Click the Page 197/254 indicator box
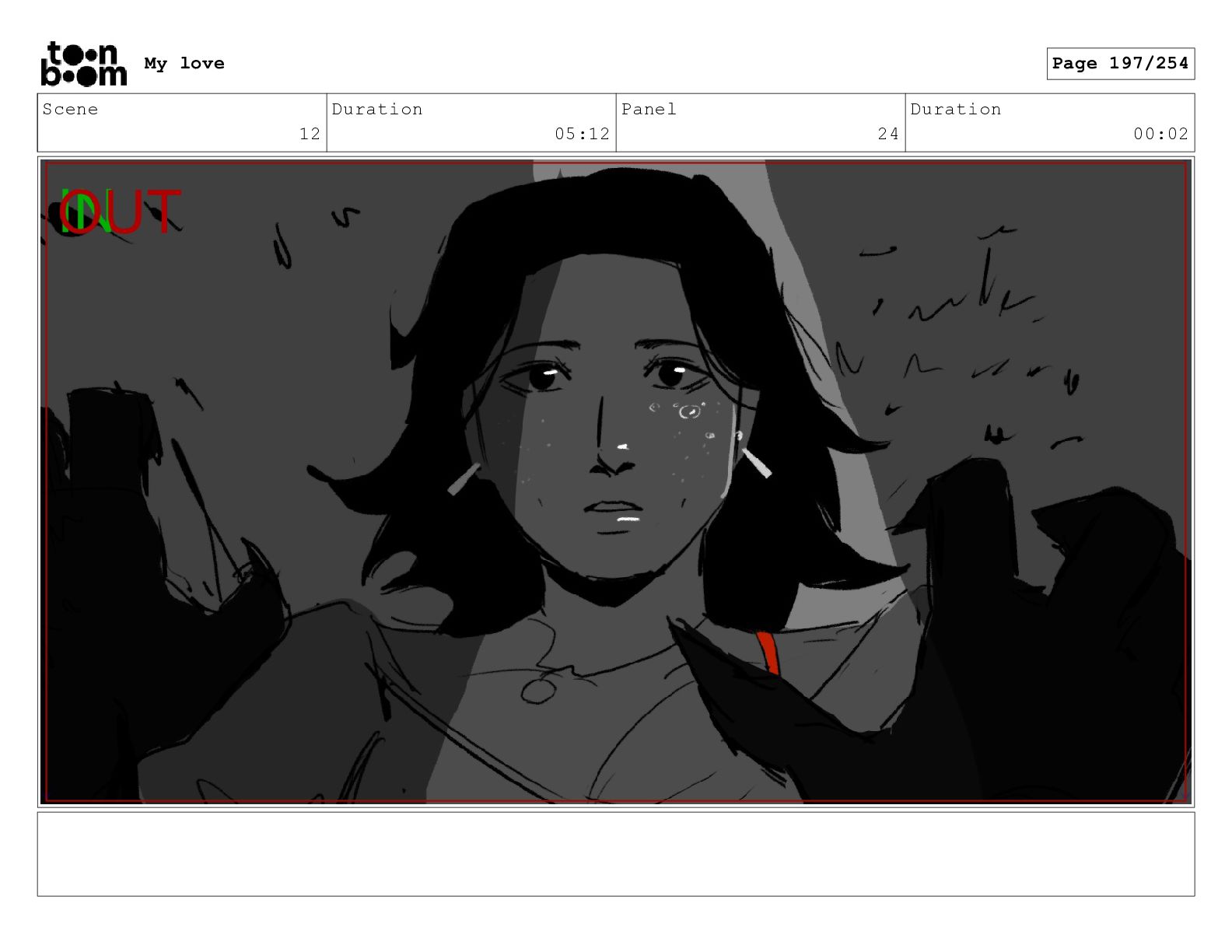The height and width of the screenshot is (952, 1232). tap(1120, 64)
